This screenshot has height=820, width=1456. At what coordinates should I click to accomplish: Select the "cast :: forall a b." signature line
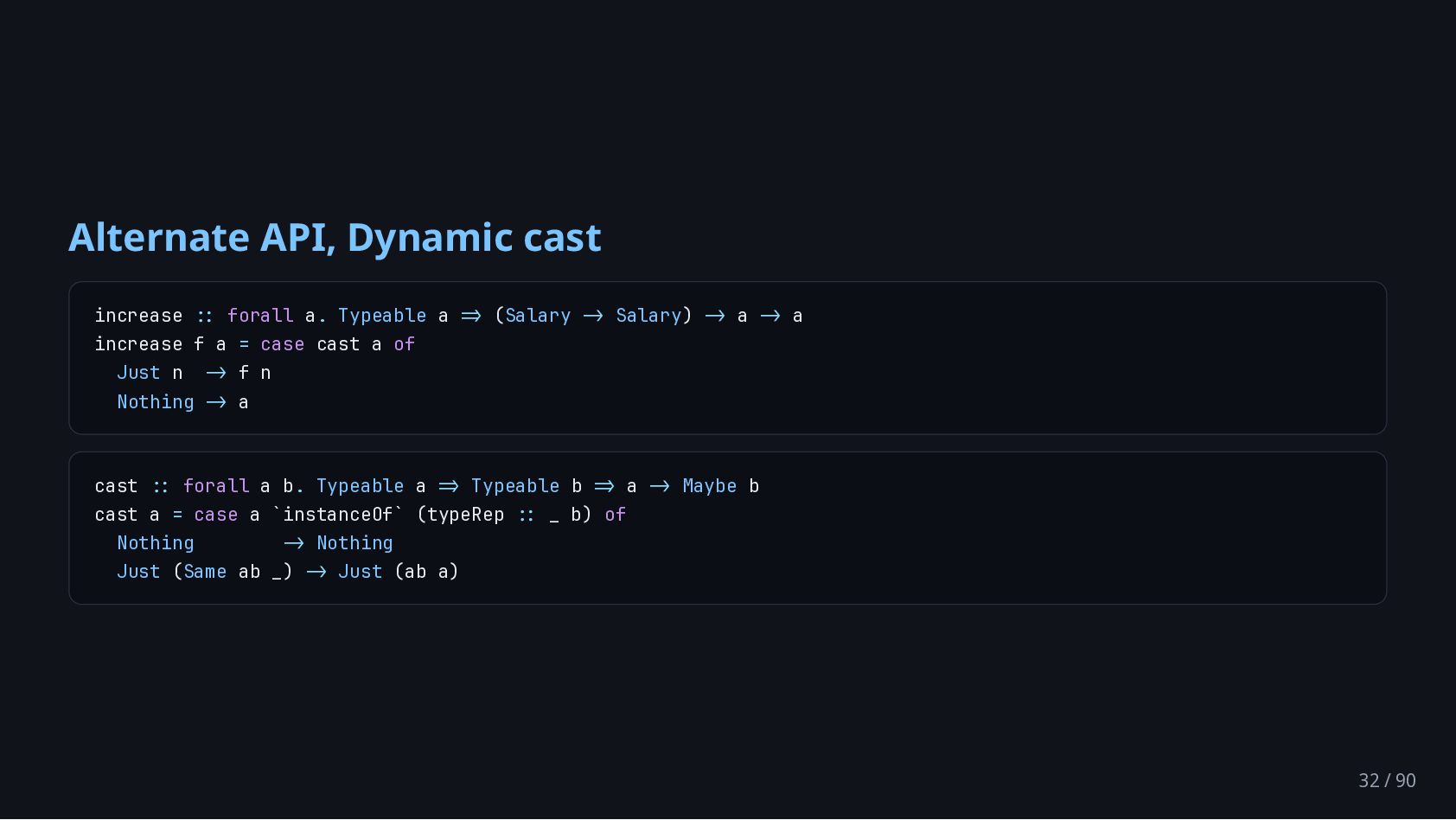click(x=427, y=486)
